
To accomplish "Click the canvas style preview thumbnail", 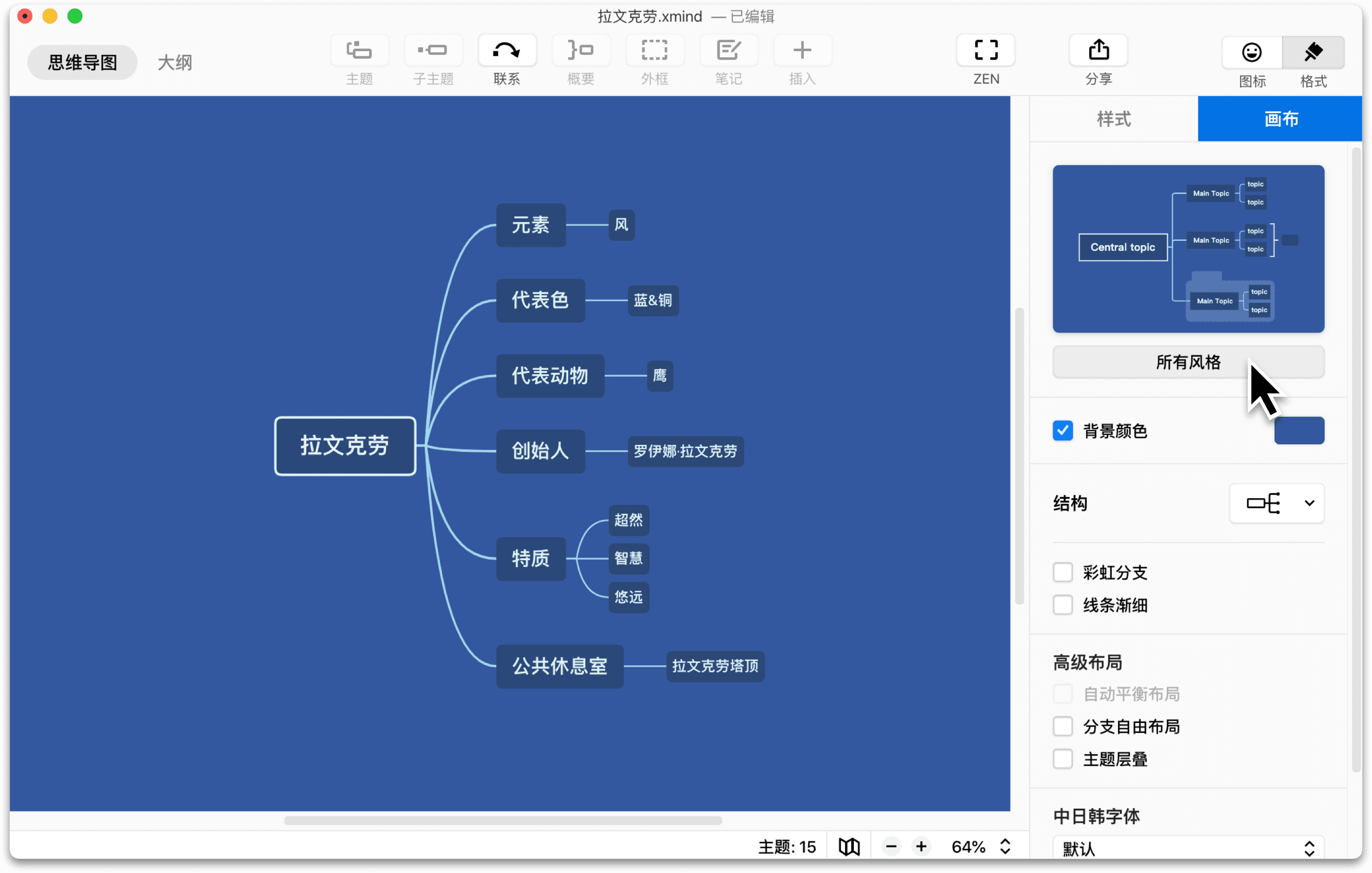I will coord(1188,249).
